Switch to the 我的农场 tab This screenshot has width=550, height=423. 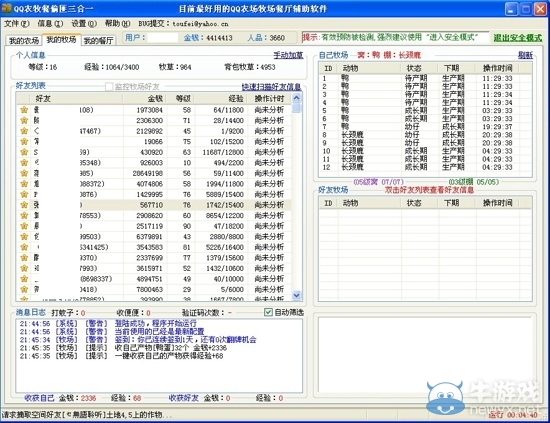[24, 40]
